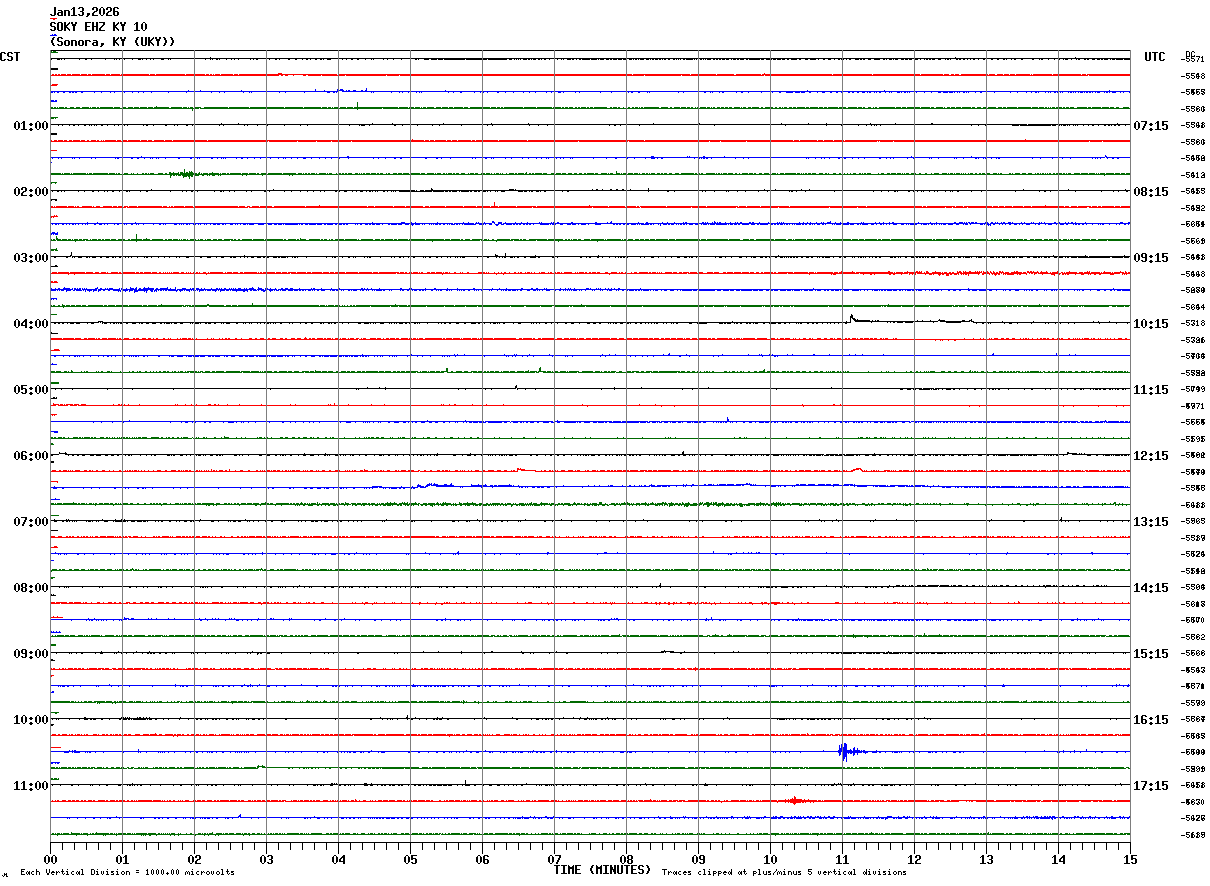Click the 'Traces clipped' footer note

(784, 872)
